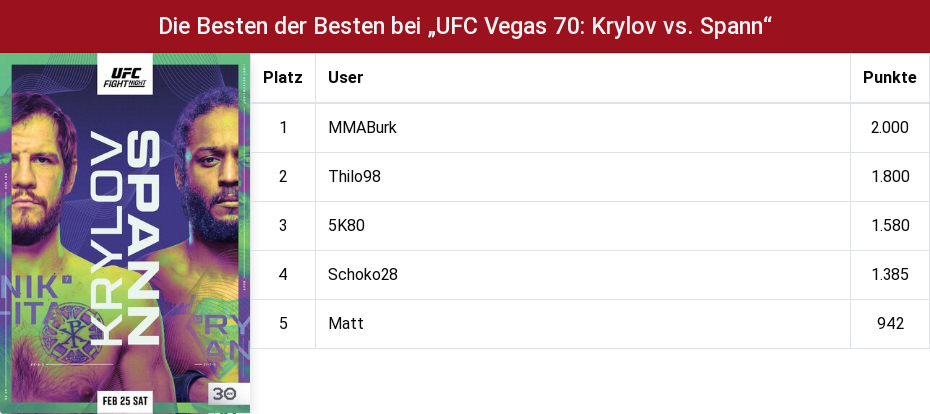The image size is (930, 414).
Task: Click rank number 3 in Platz column
Action: [283, 225]
